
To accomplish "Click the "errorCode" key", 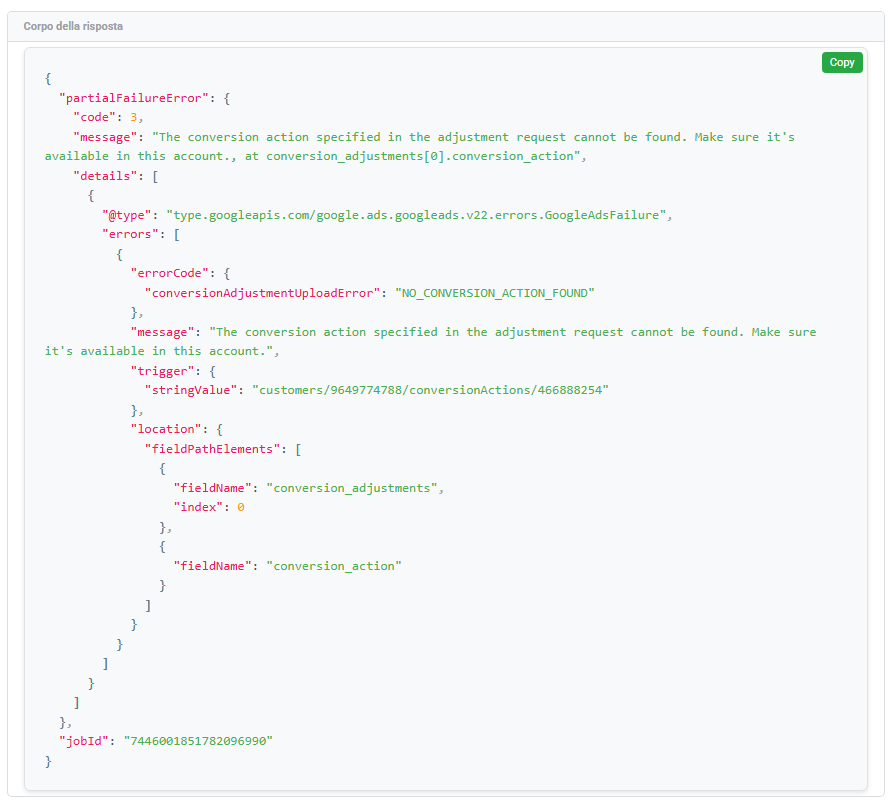I will [167, 273].
